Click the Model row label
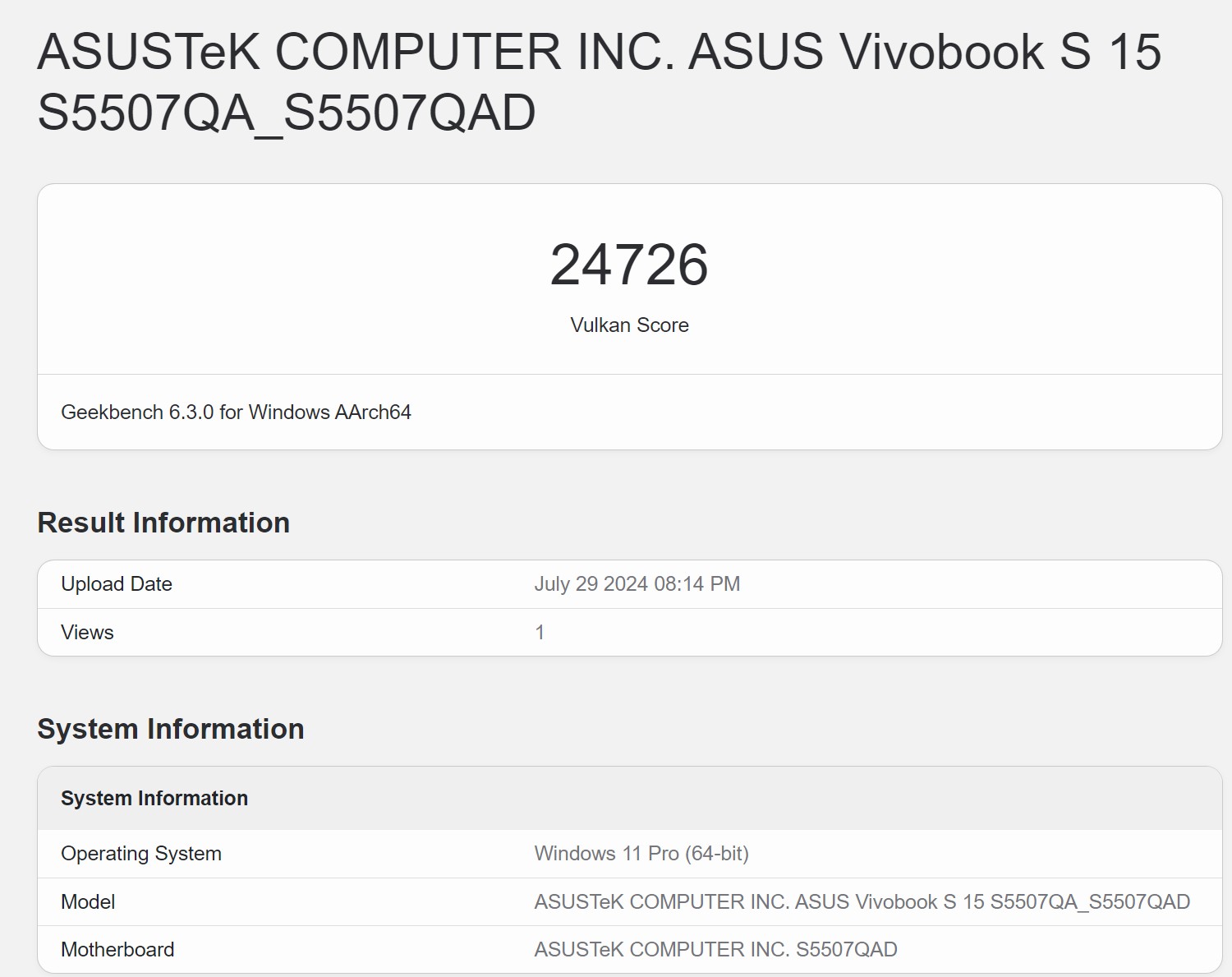This screenshot has width=1232, height=977. pyautogui.click(x=88, y=902)
